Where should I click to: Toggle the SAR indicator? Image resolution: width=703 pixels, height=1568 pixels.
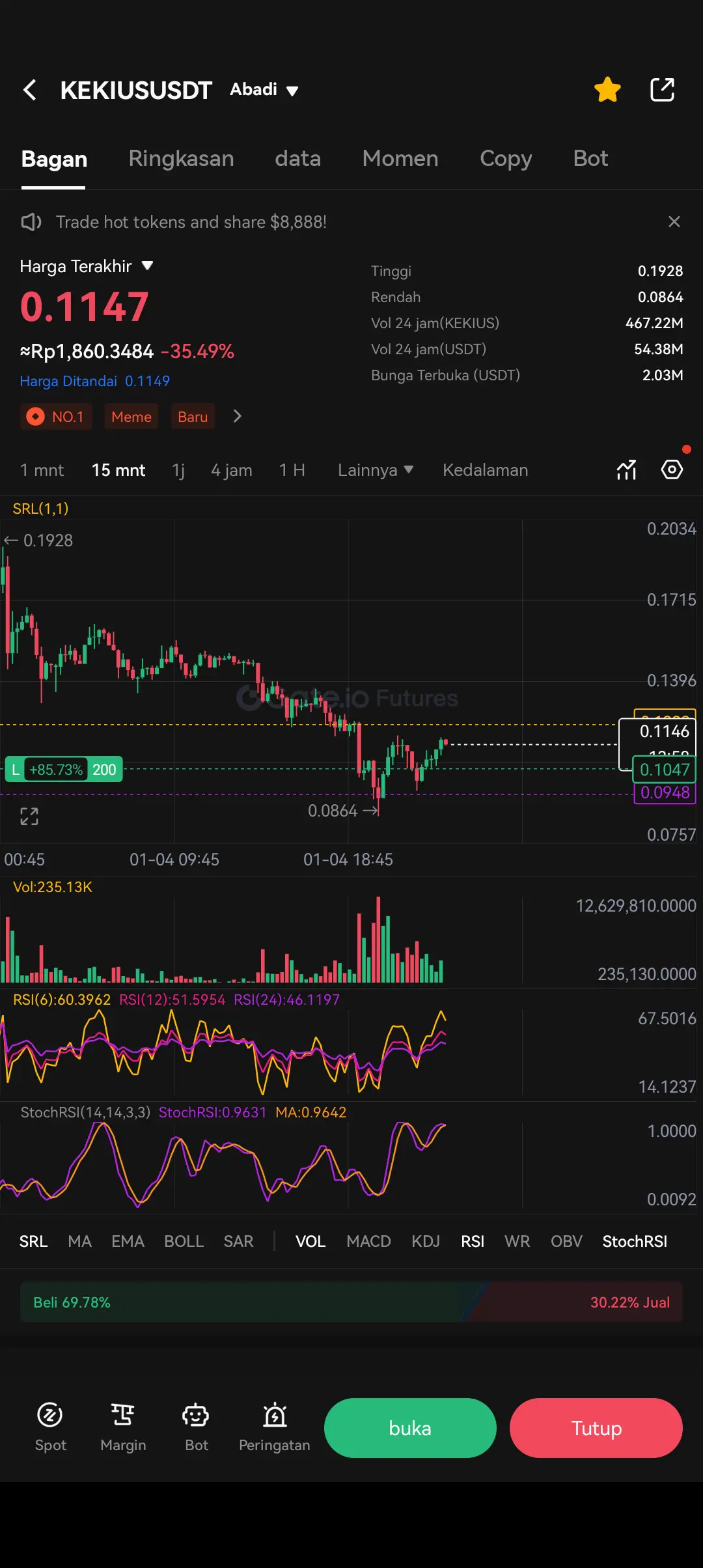coord(238,1242)
